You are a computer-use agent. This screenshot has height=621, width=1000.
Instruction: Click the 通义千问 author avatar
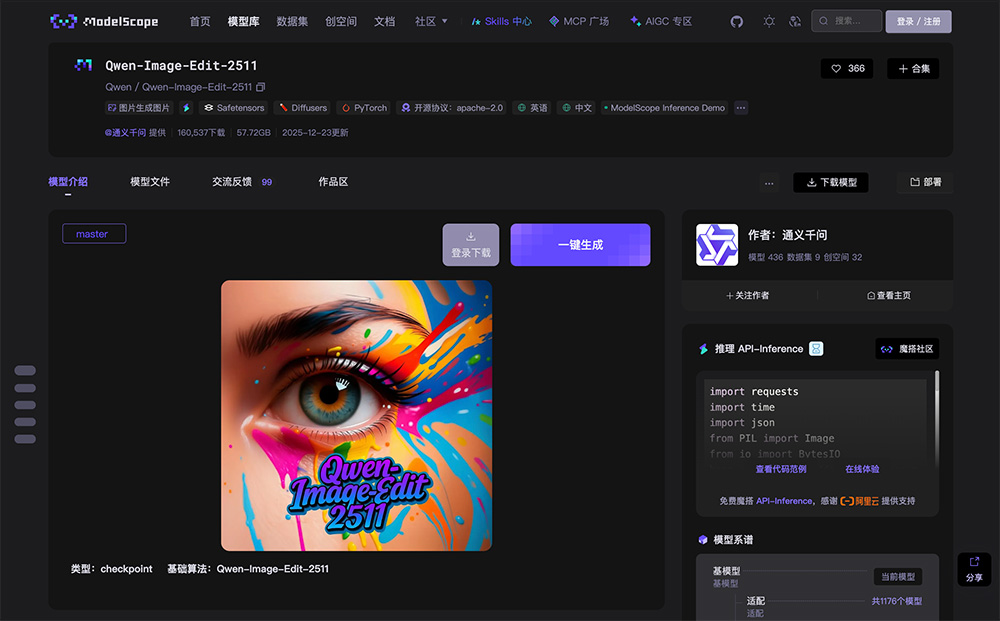716,246
